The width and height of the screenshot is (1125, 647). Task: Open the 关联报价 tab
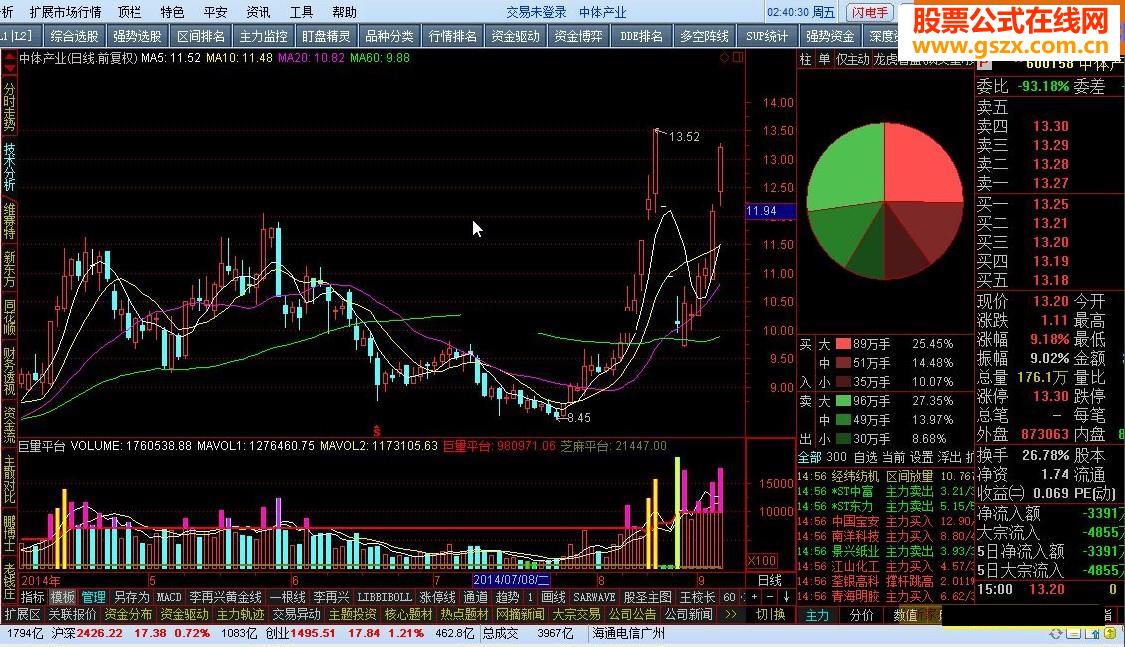72,615
